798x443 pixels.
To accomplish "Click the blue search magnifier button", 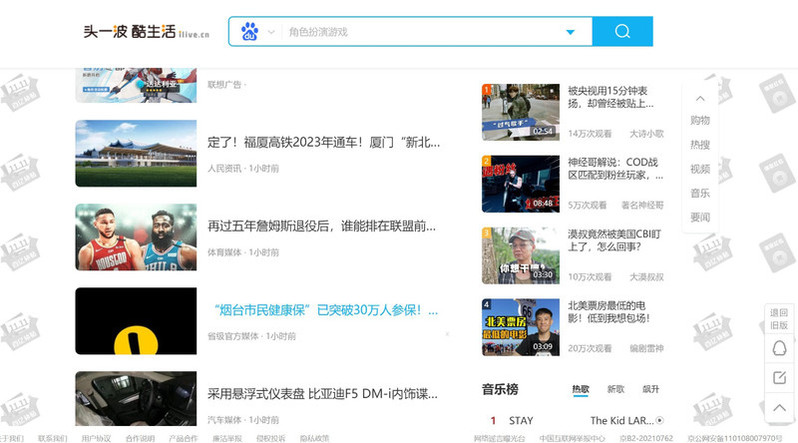I will click(x=622, y=32).
